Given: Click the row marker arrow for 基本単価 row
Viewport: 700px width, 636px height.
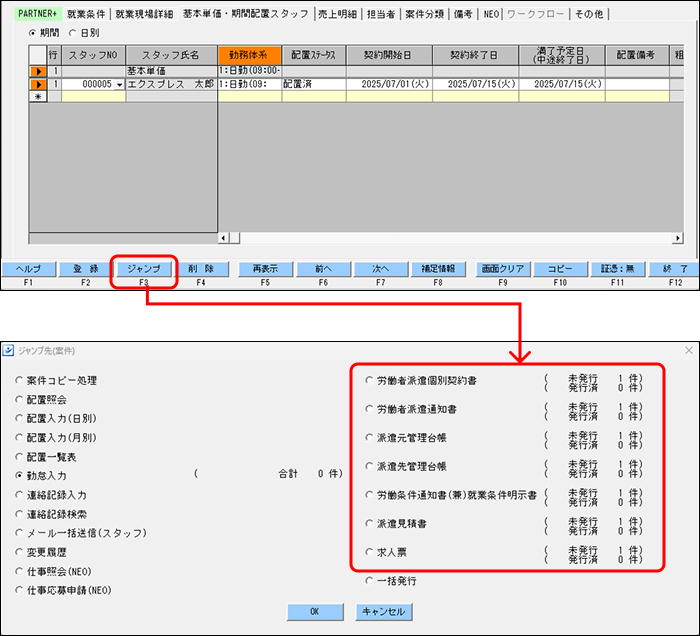Looking at the screenshot, I should (38, 71).
